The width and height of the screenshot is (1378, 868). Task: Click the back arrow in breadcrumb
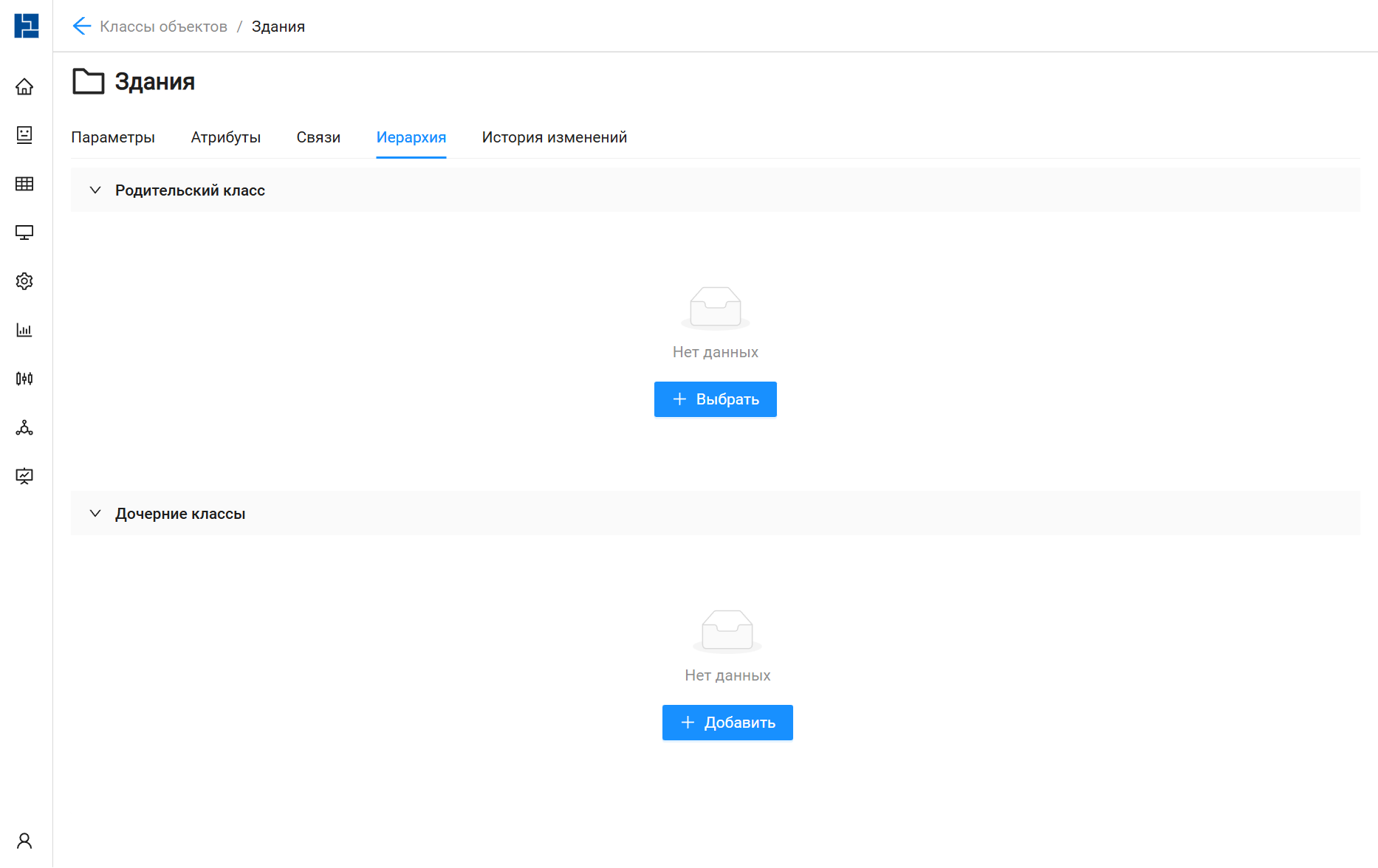click(81, 27)
